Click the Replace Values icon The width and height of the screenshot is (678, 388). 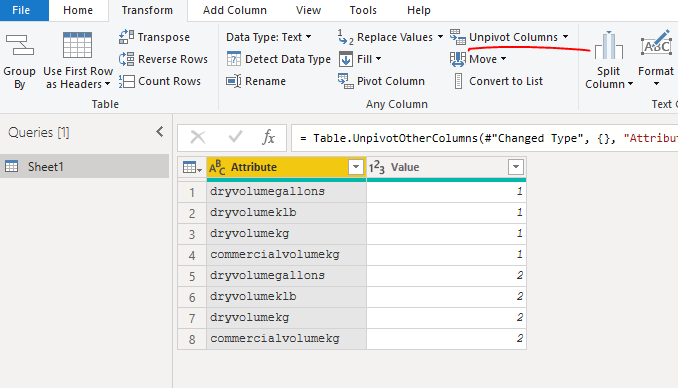(345, 37)
